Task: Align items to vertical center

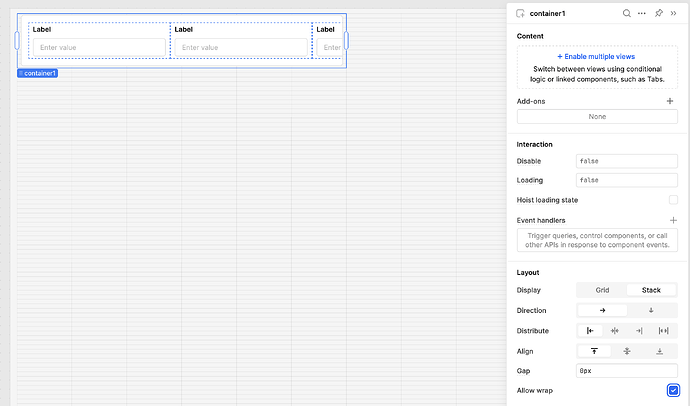Action: point(627,351)
